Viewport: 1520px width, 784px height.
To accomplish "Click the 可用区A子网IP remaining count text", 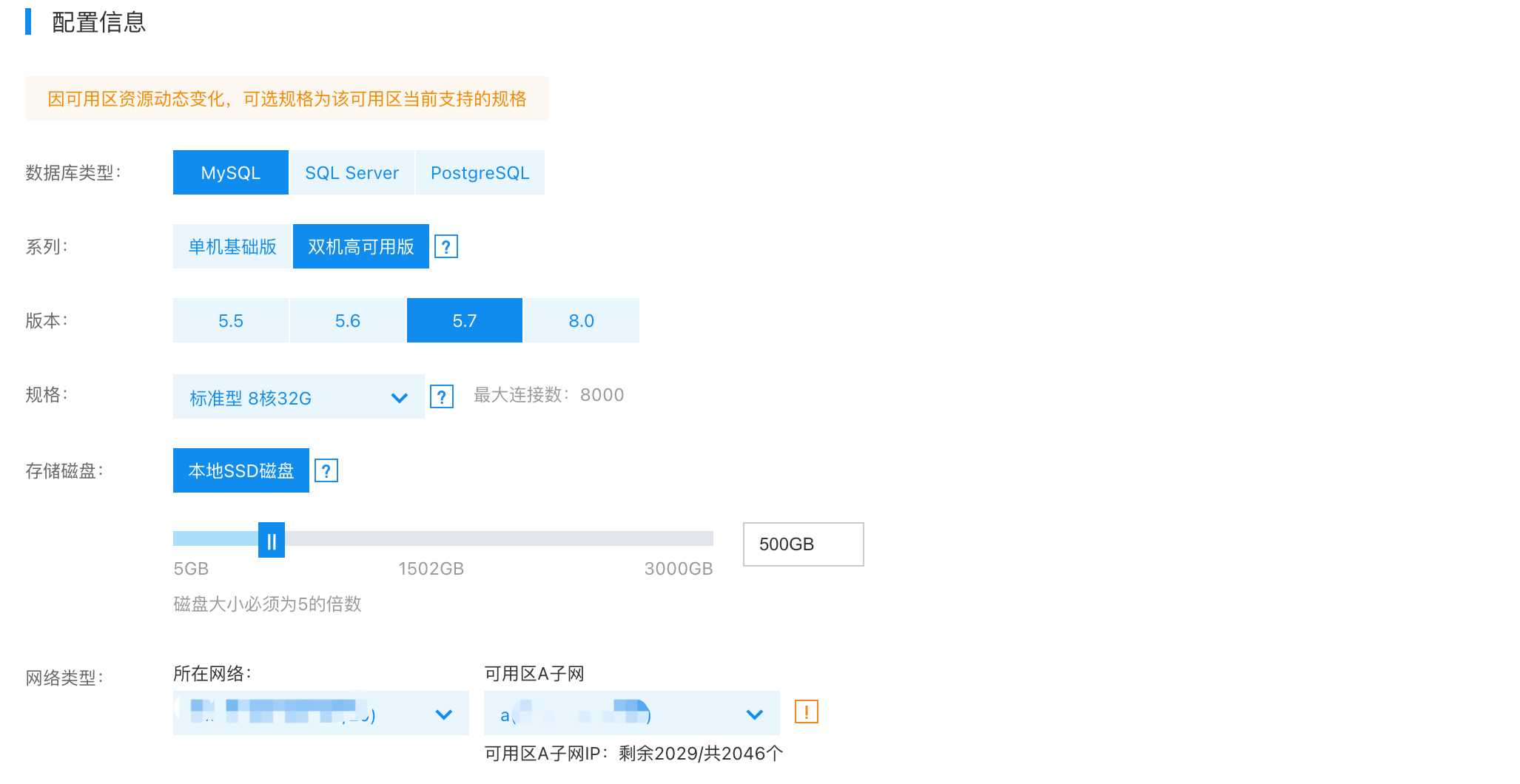I will point(633,754).
